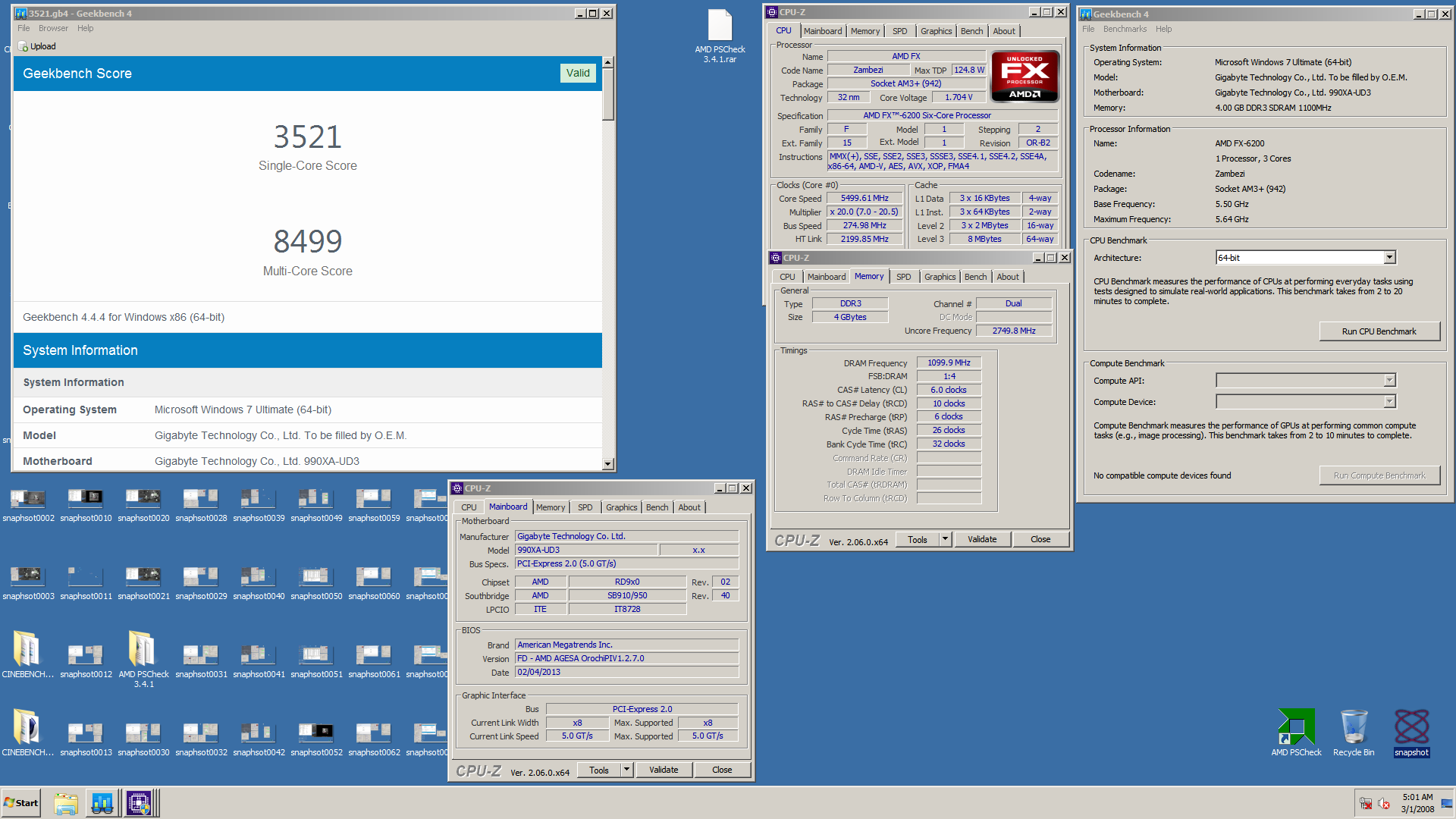The width and height of the screenshot is (1456, 819).
Task: Open Memory tab in mainboard CPU-Z window
Action: [550, 507]
